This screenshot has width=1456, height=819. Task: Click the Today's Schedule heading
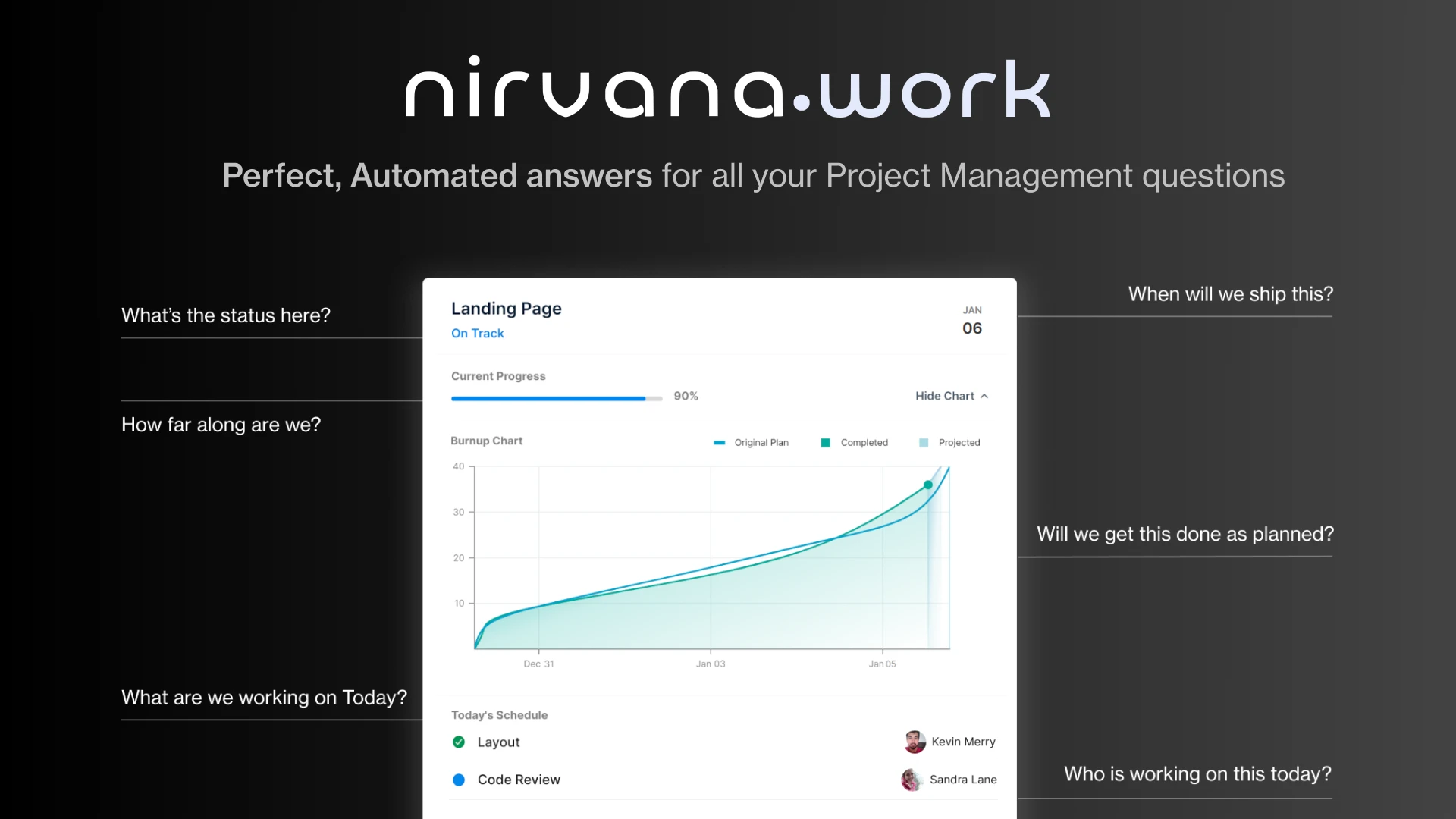499,715
